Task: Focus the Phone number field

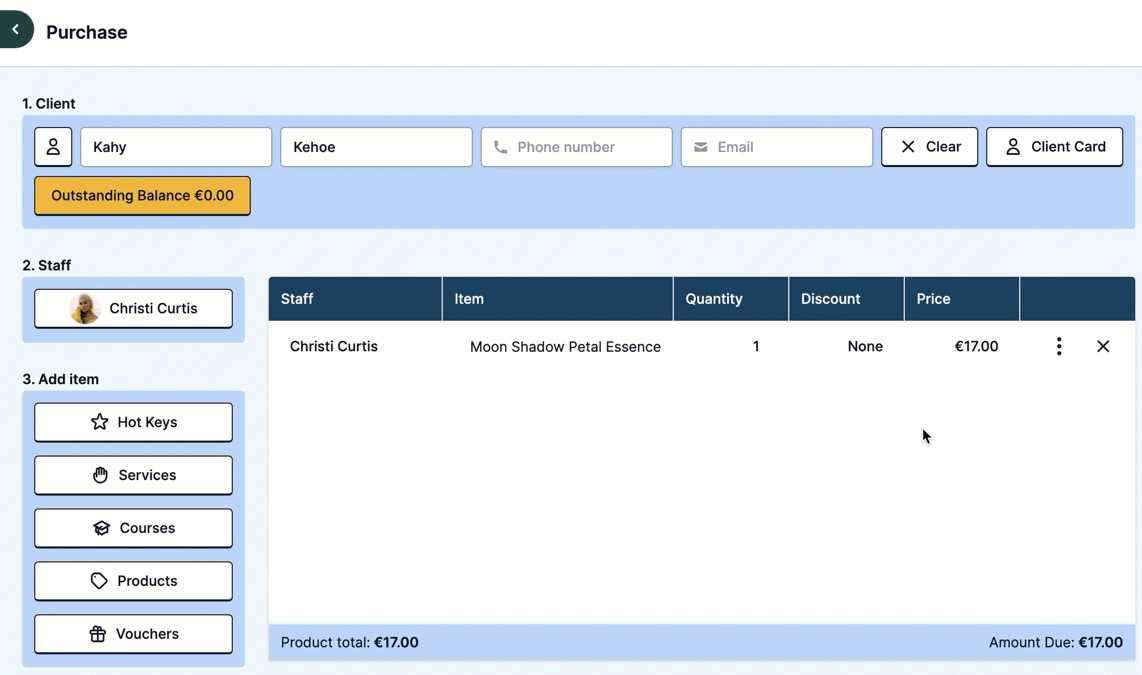Action: tap(577, 147)
